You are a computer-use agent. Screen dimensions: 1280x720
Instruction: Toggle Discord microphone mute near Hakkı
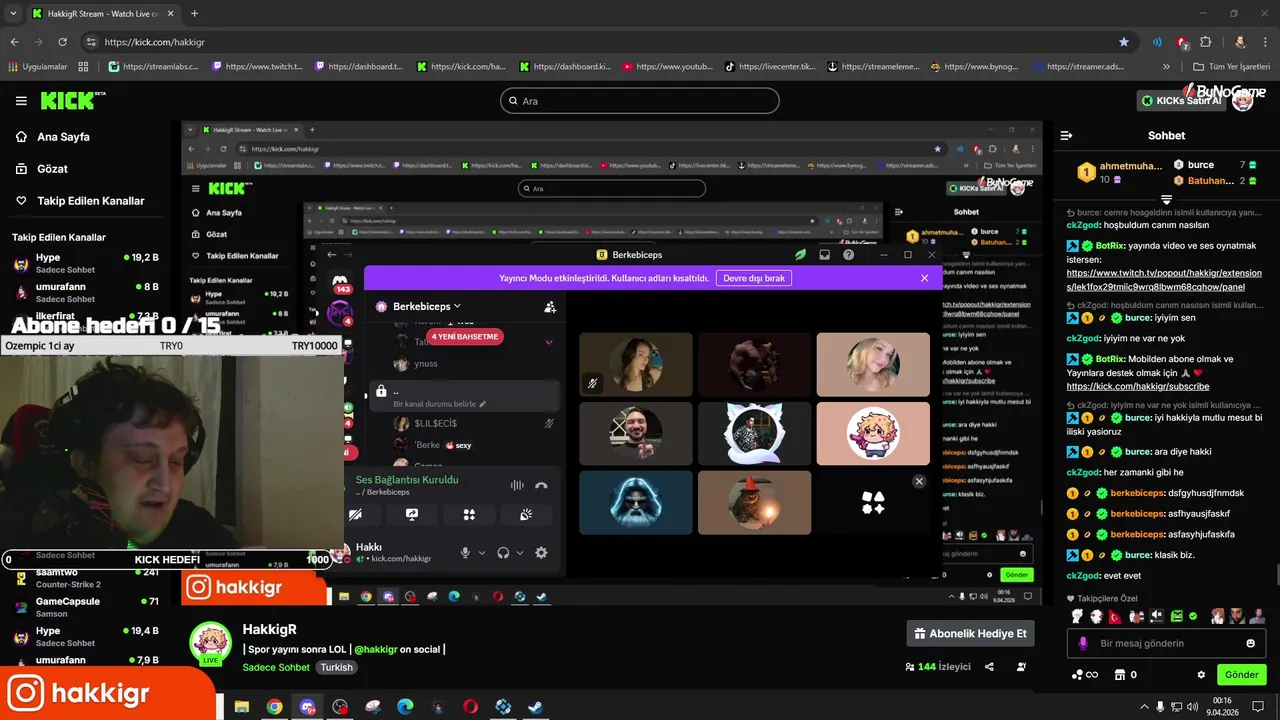[x=465, y=553]
